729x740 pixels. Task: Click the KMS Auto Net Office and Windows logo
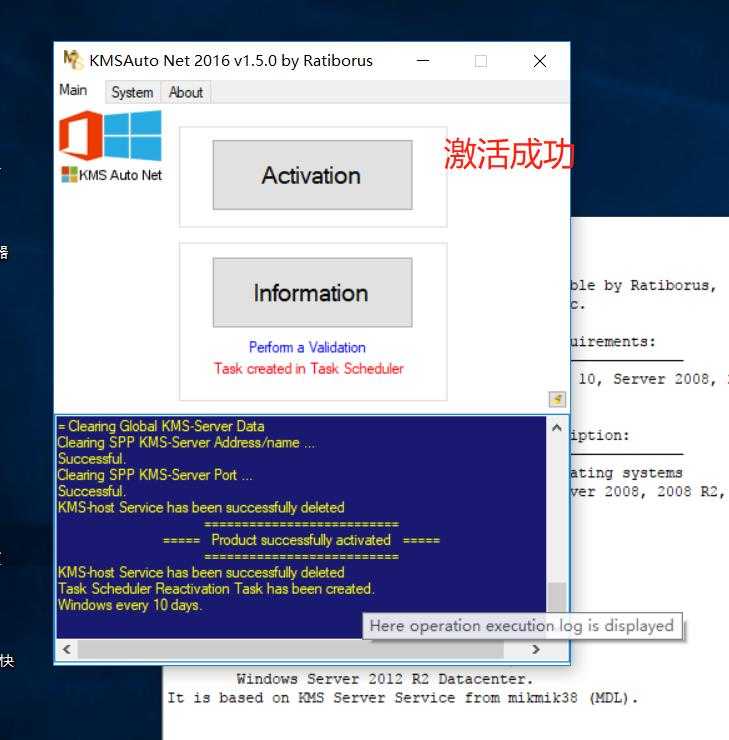(x=110, y=146)
